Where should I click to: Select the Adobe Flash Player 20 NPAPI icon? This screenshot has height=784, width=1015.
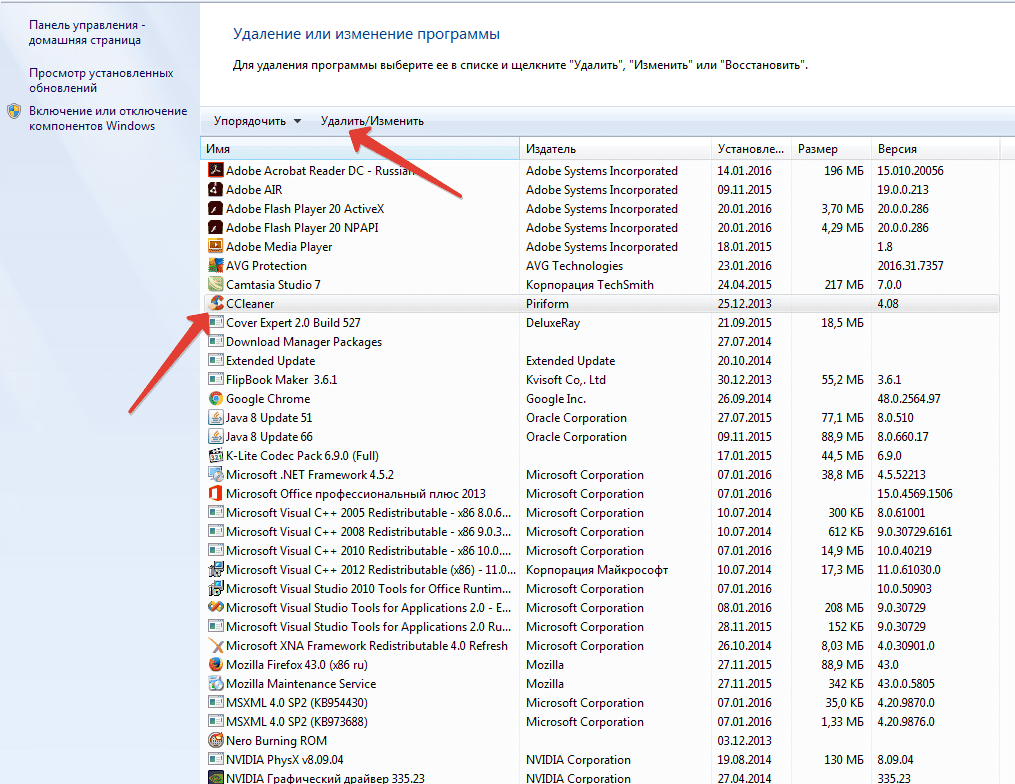216,227
